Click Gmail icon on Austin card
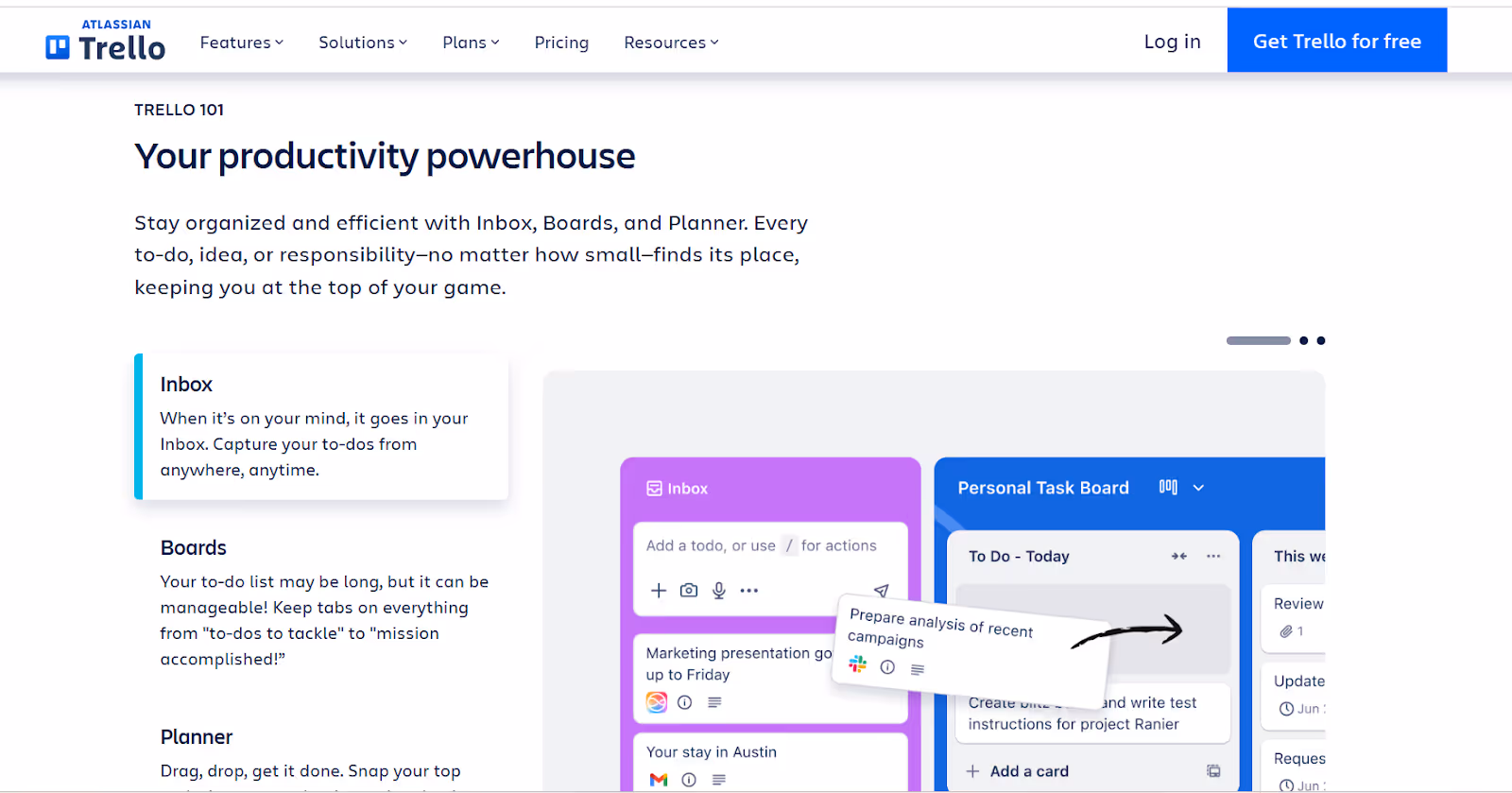The width and height of the screenshot is (1512, 793). [x=659, y=780]
